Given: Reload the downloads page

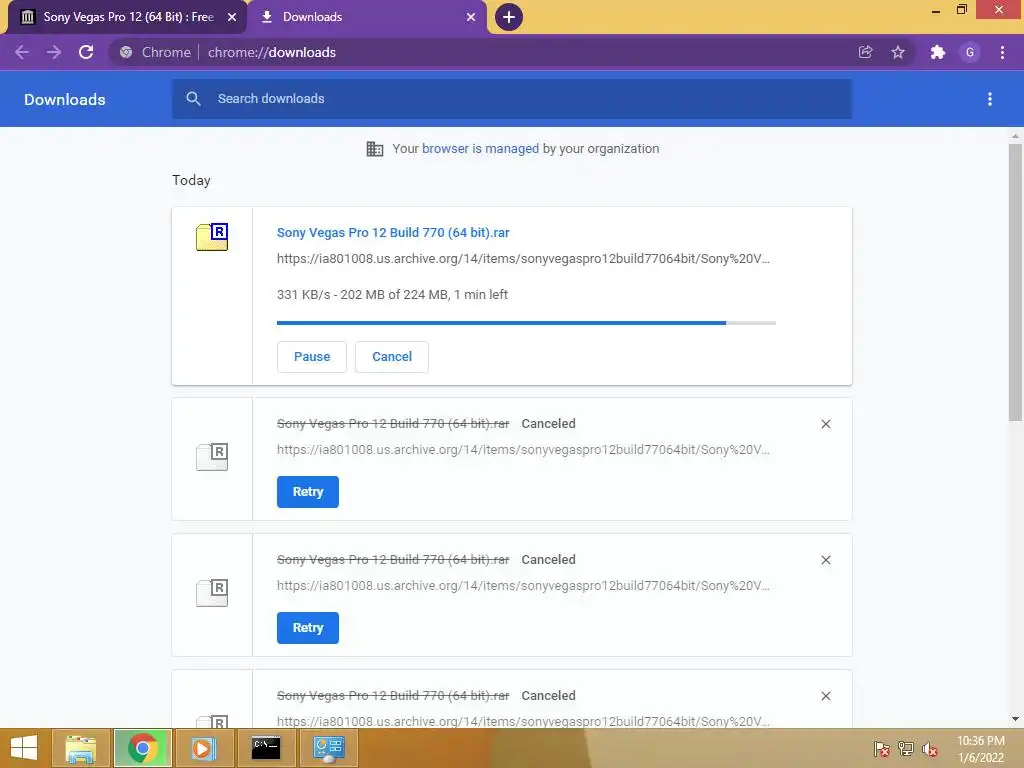Looking at the screenshot, I should [x=86, y=52].
